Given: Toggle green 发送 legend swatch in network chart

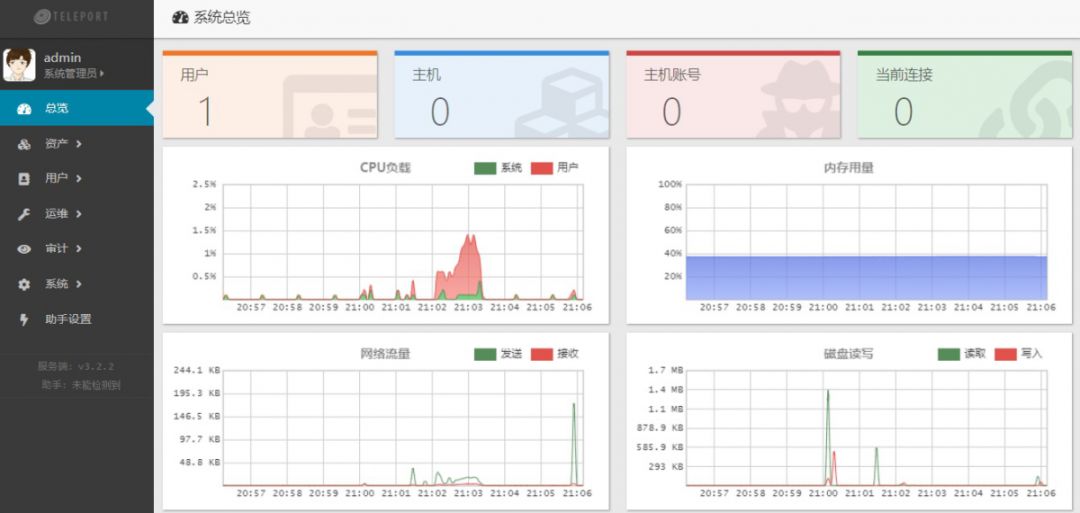Looking at the screenshot, I should tap(485, 355).
